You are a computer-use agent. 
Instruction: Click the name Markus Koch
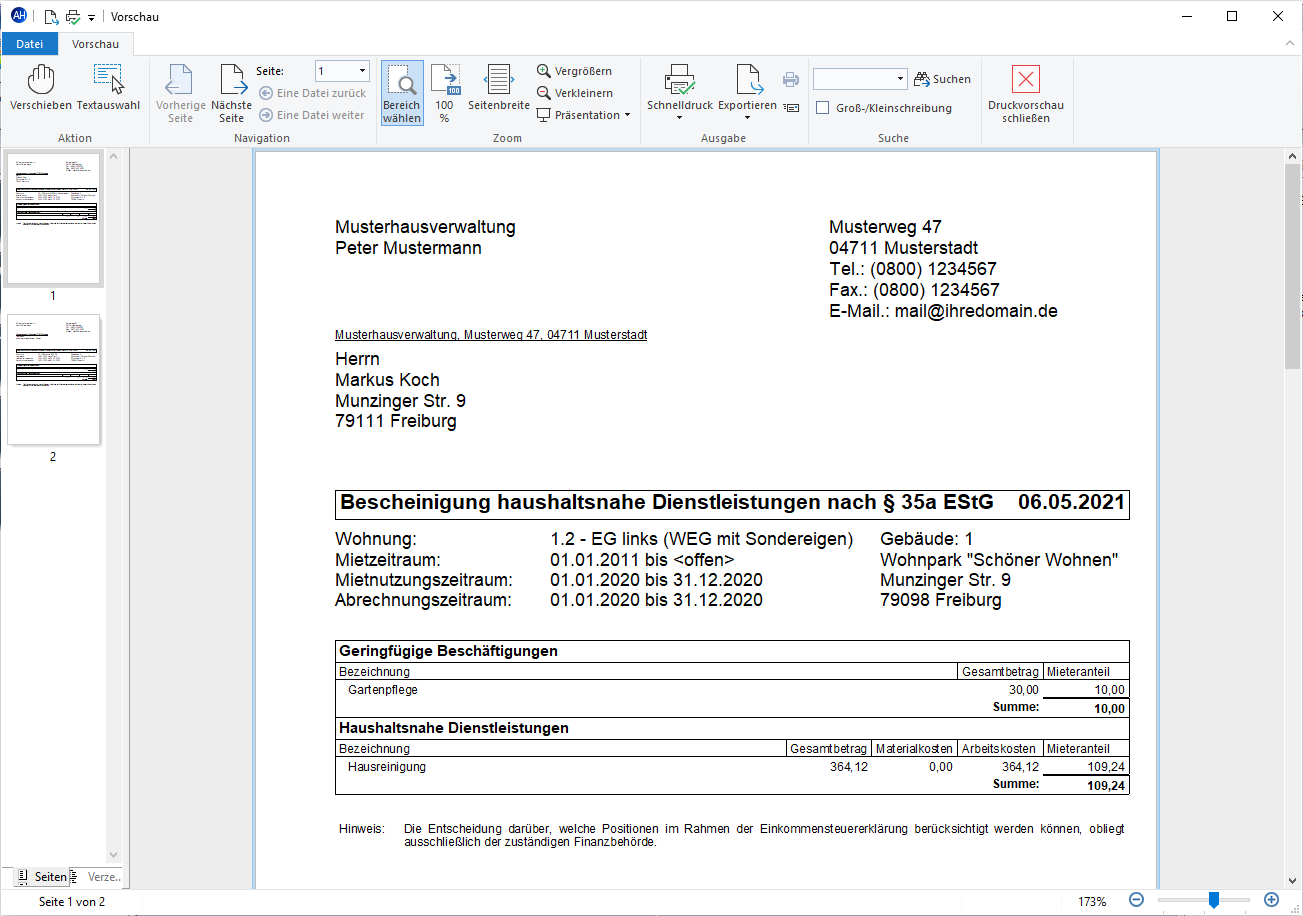coord(387,380)
